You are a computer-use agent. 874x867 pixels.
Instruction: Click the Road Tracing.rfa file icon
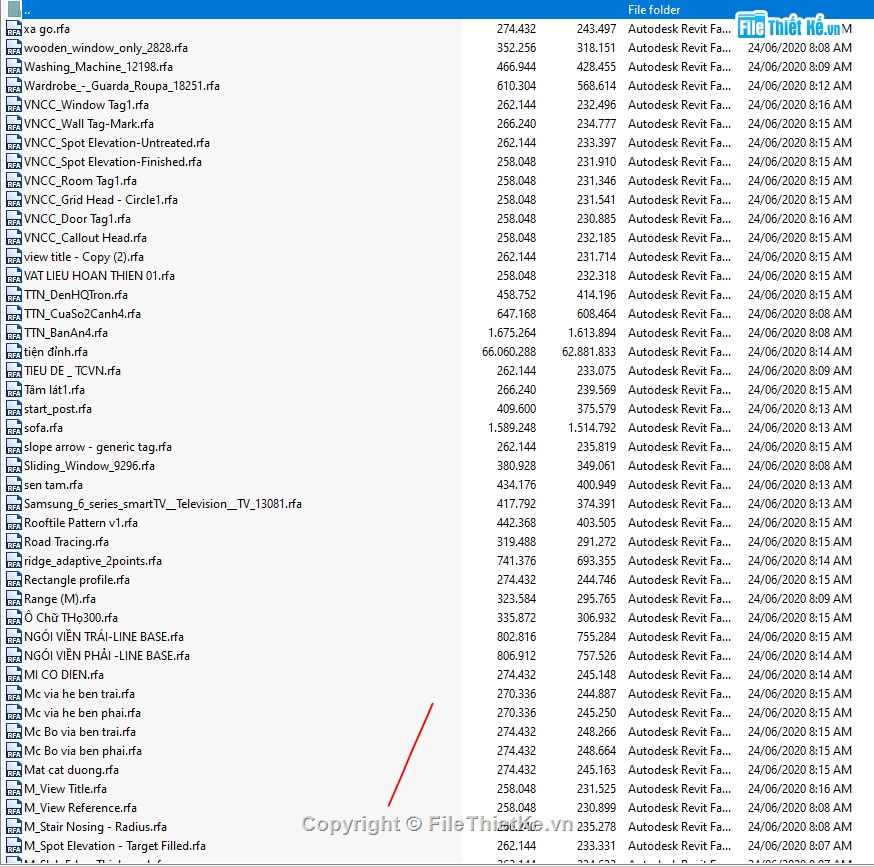point(13,542)
